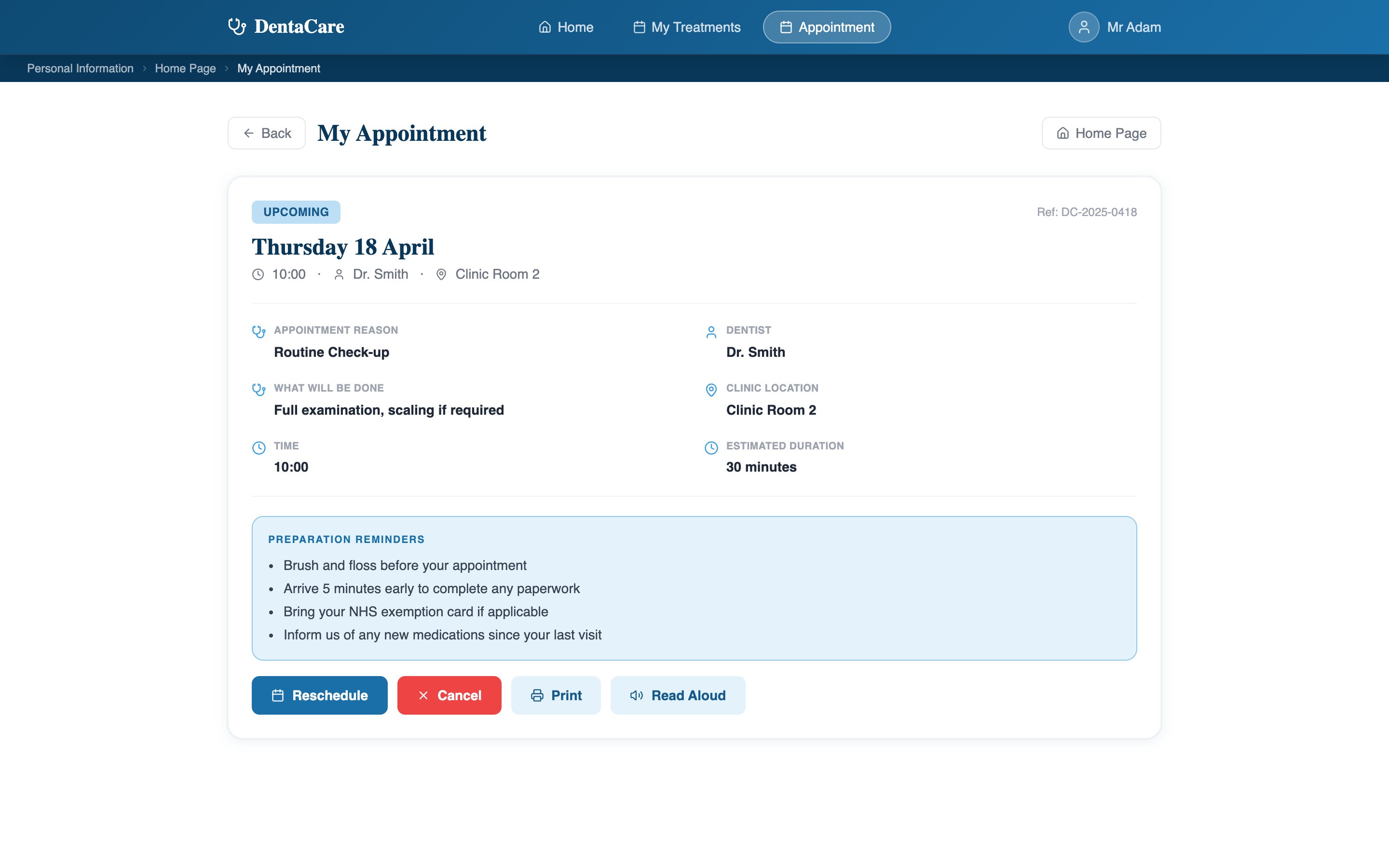Click the clock icon beside the Time label
The image size is (1389, 868).
[x=259, y=448]
